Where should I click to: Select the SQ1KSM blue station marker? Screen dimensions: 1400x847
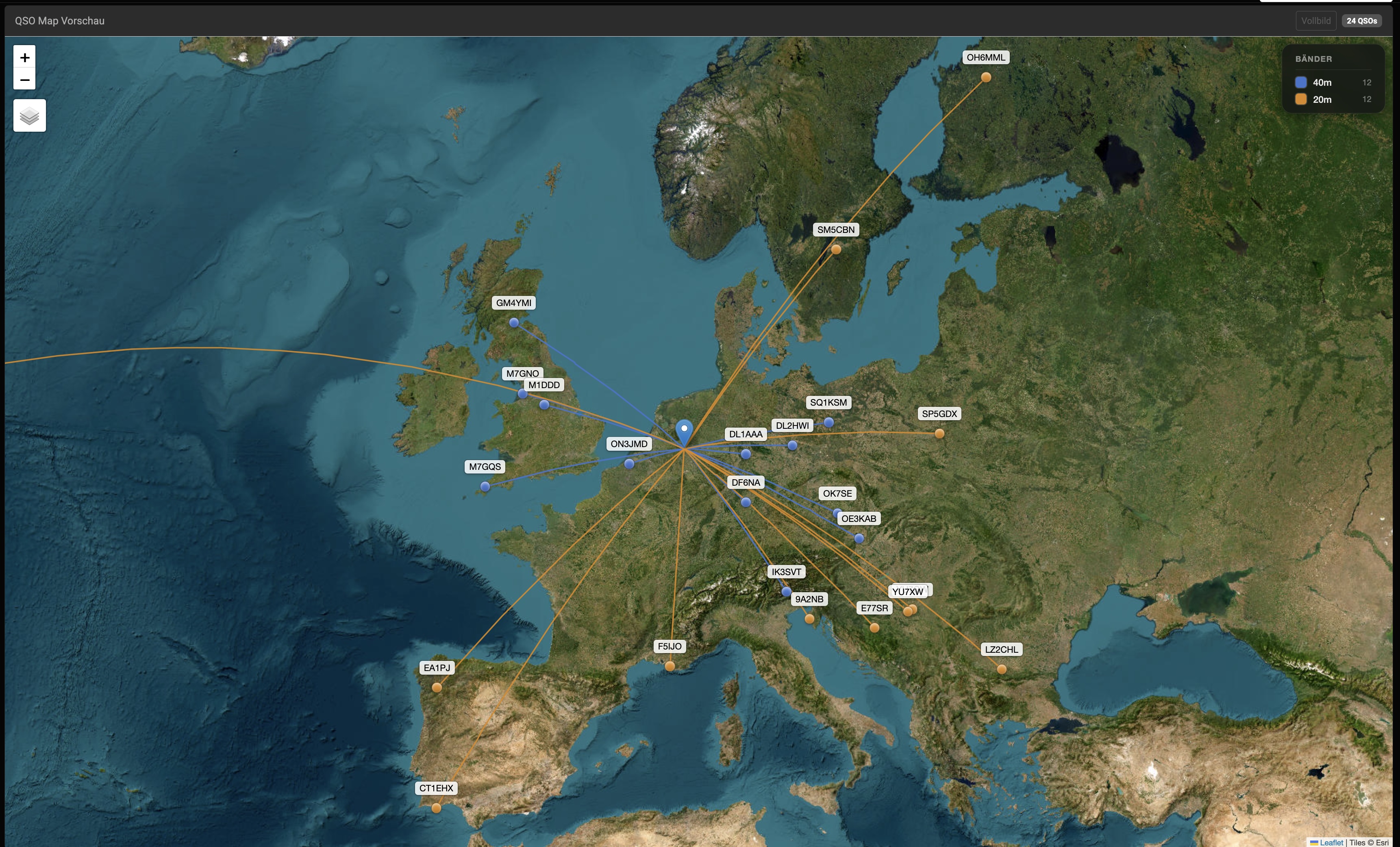pyautogui.click(x=828, y=423)
